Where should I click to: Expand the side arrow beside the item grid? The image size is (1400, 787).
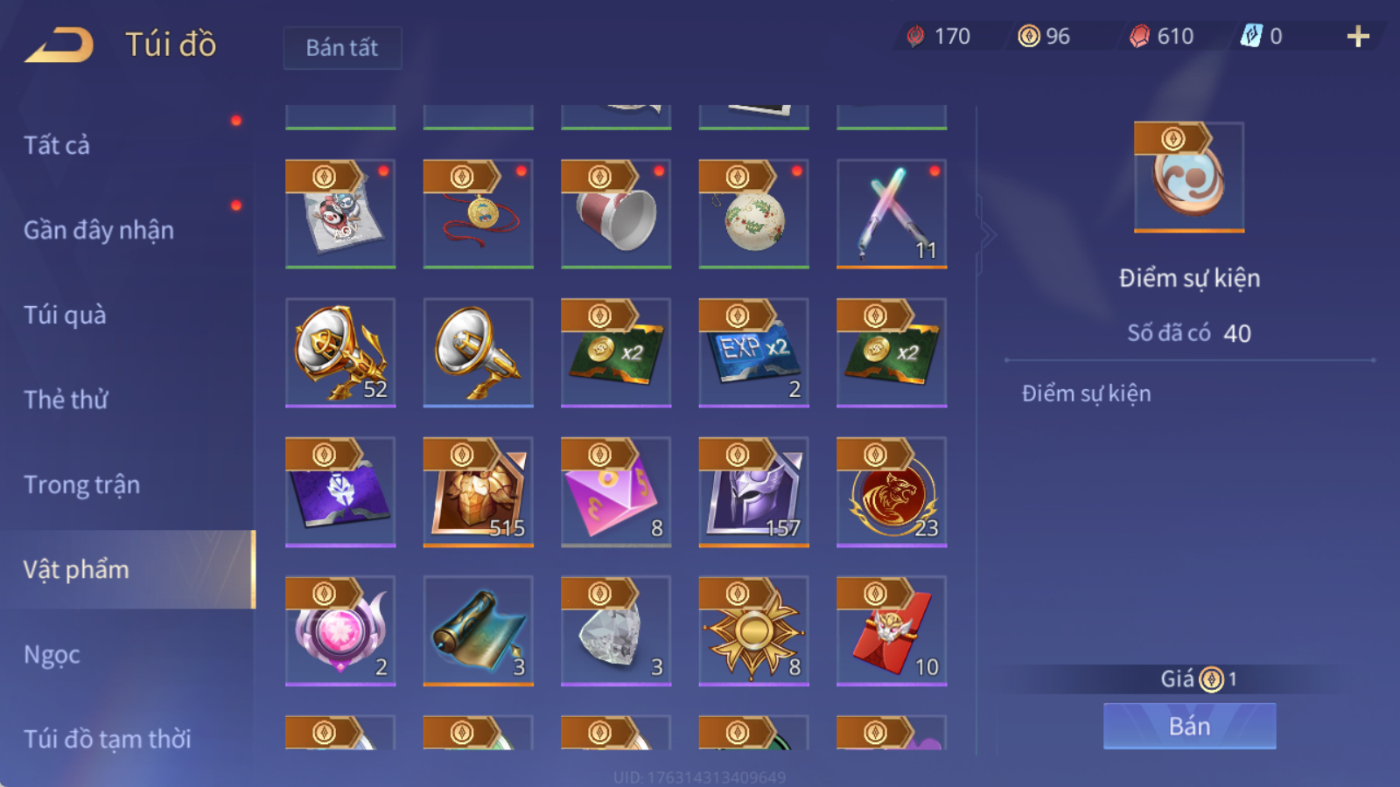987,235
